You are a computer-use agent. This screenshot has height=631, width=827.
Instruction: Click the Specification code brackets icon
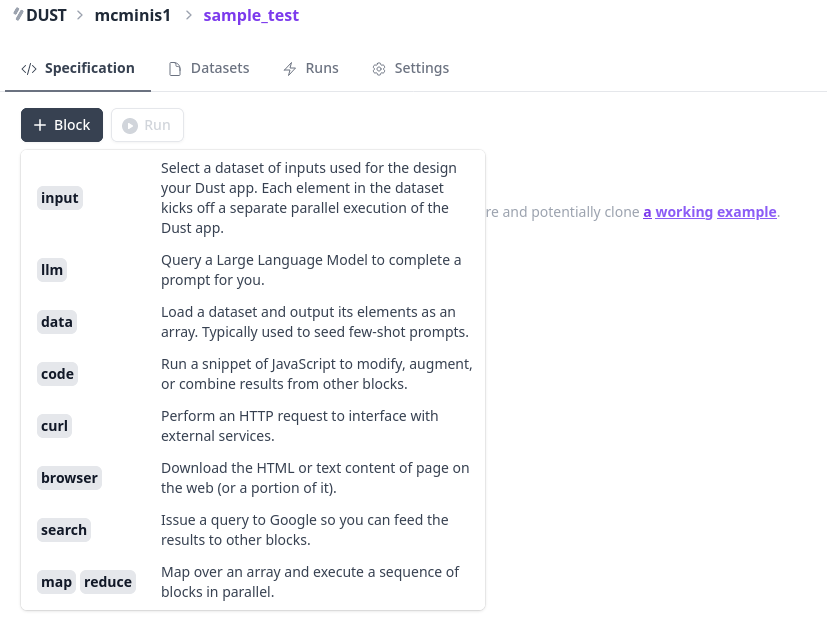pos(29,69)
